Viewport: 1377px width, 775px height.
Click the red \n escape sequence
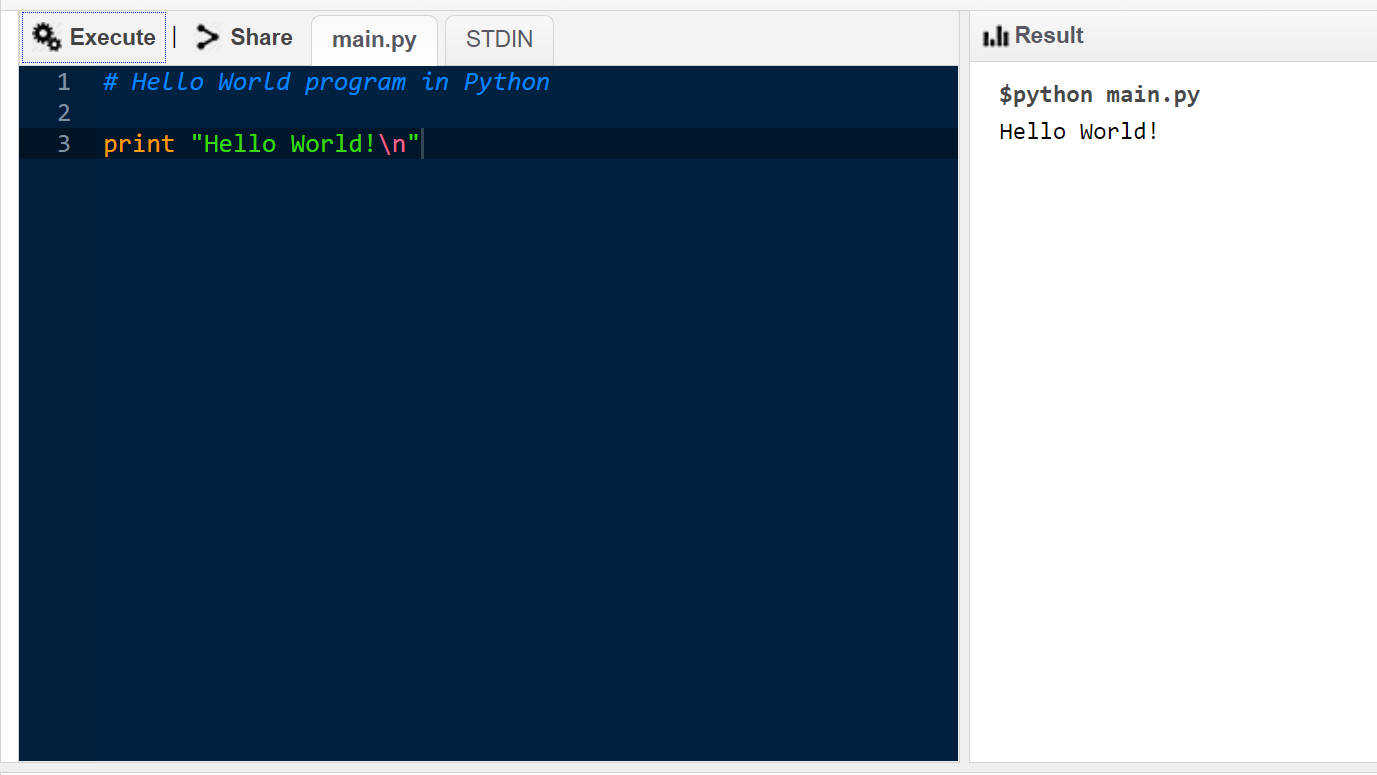tap(391, 144)
